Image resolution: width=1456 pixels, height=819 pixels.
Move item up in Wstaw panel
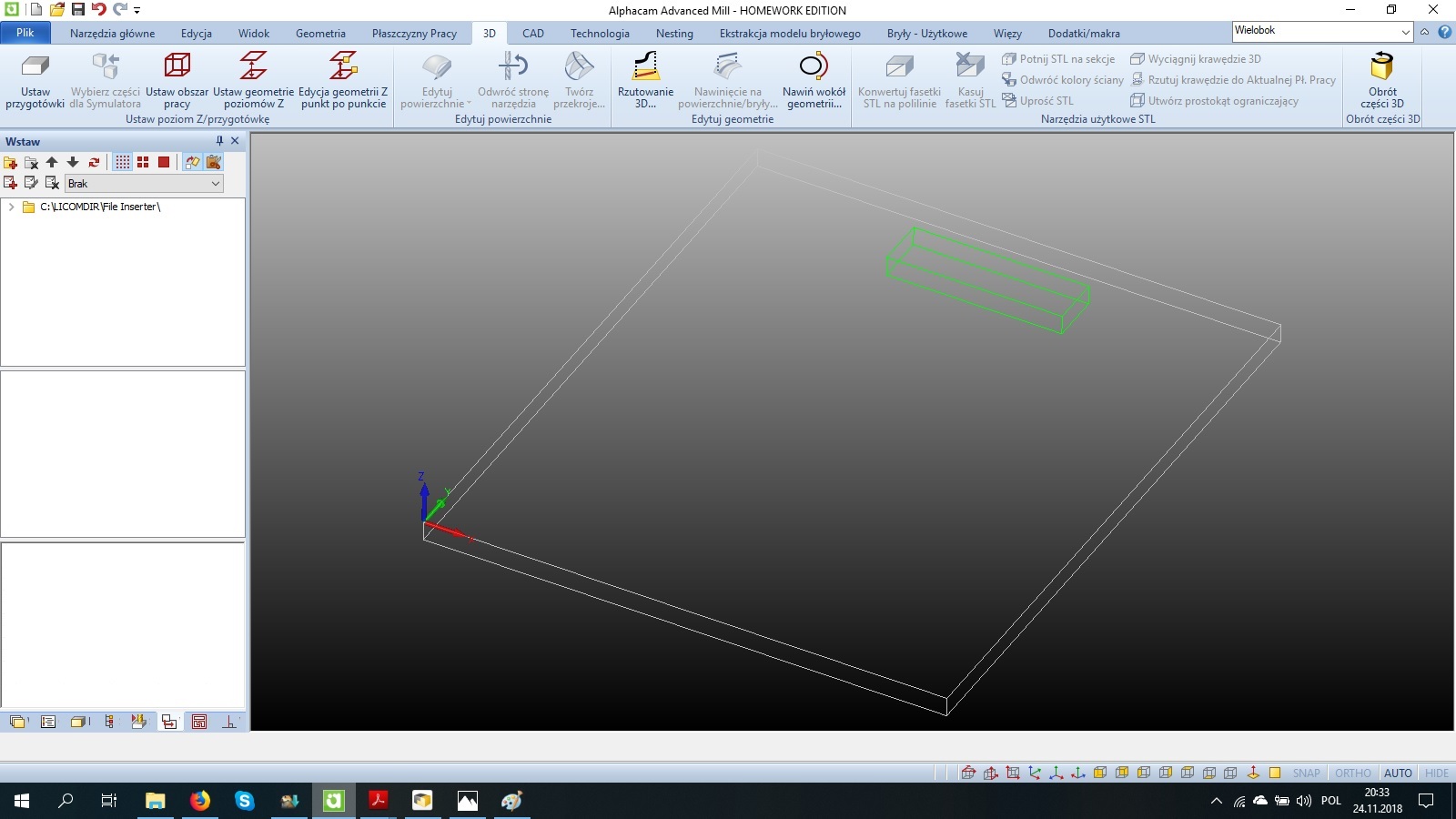tap(52, 162)
